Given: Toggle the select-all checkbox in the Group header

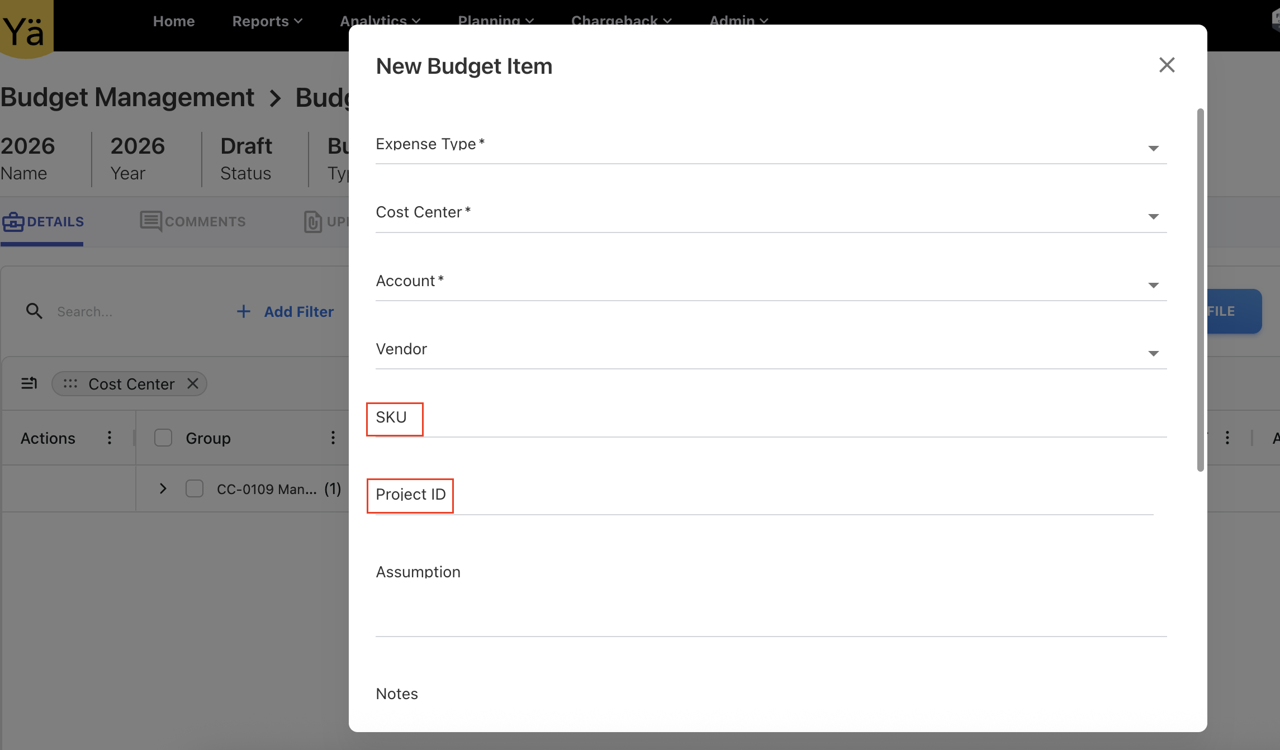Looking at the screenshot, I should (x=161, y=438).
